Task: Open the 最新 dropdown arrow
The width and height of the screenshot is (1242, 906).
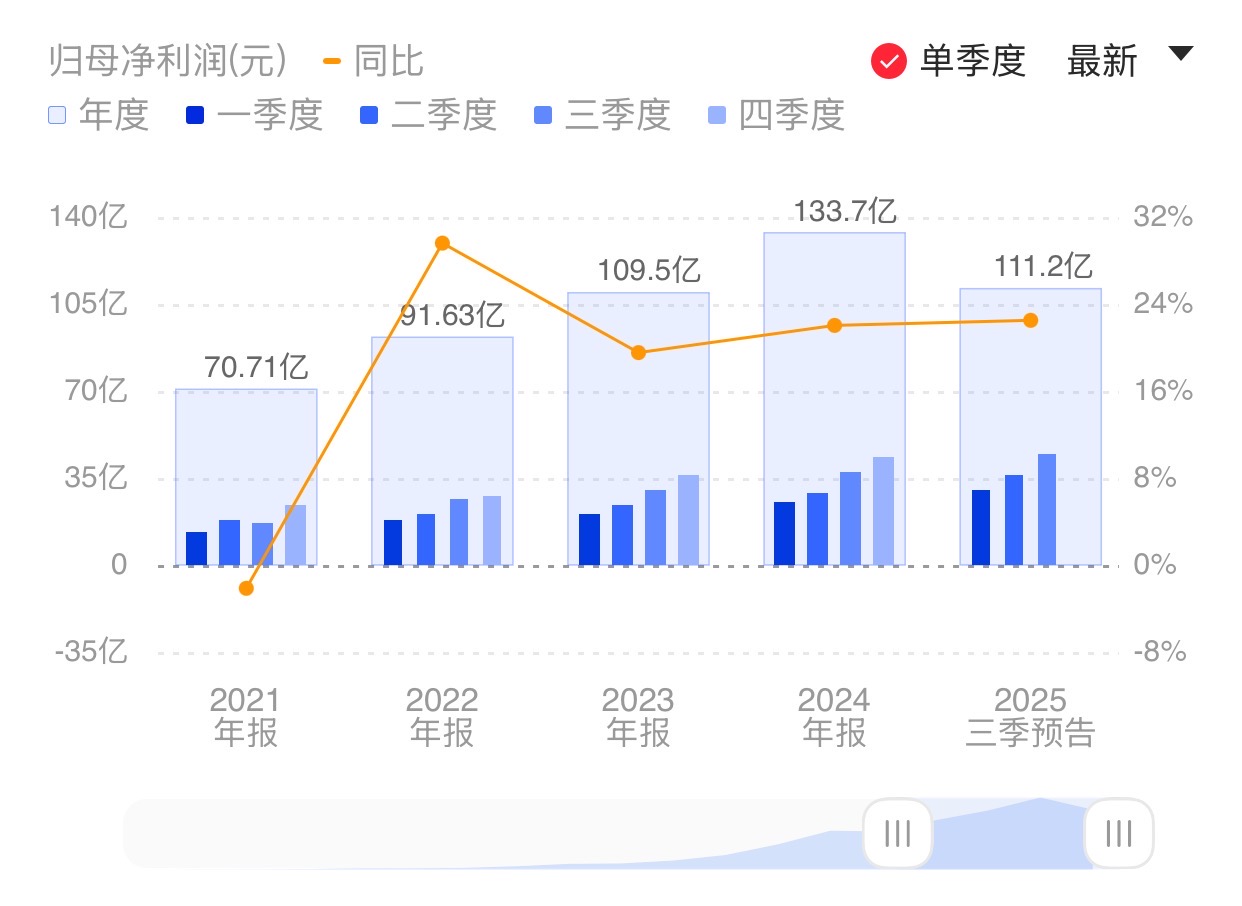Action: 1181,54
